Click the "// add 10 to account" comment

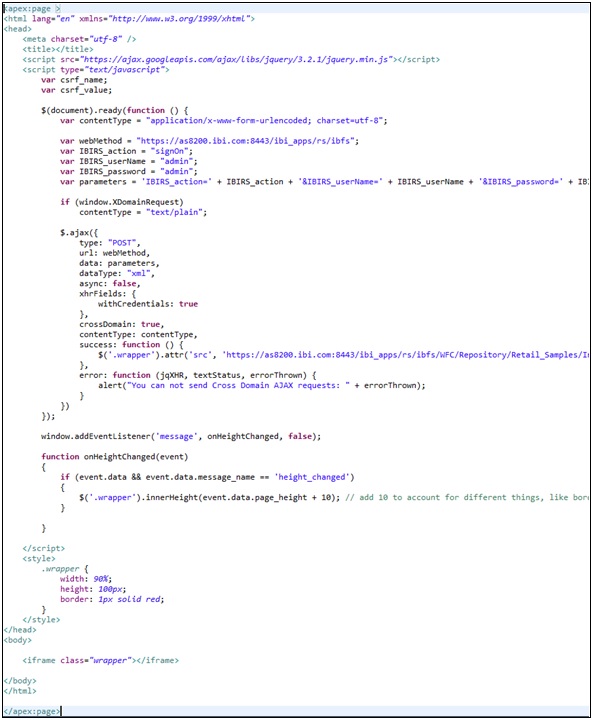point(467,497)
